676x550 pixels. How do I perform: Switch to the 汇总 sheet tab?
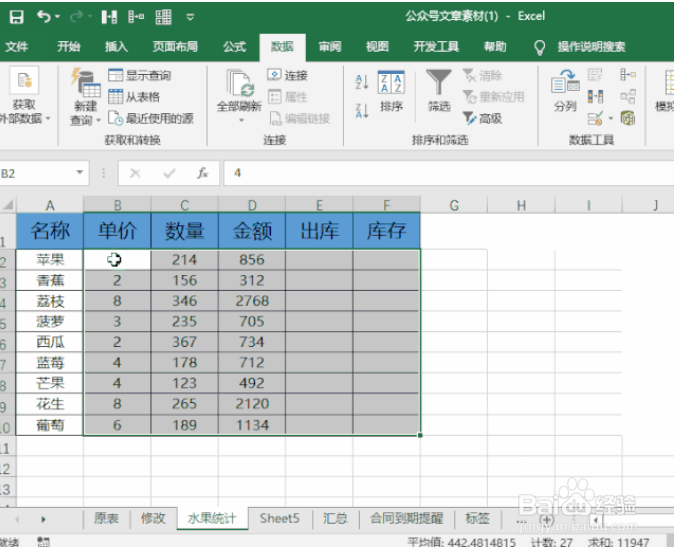(335, 519)
